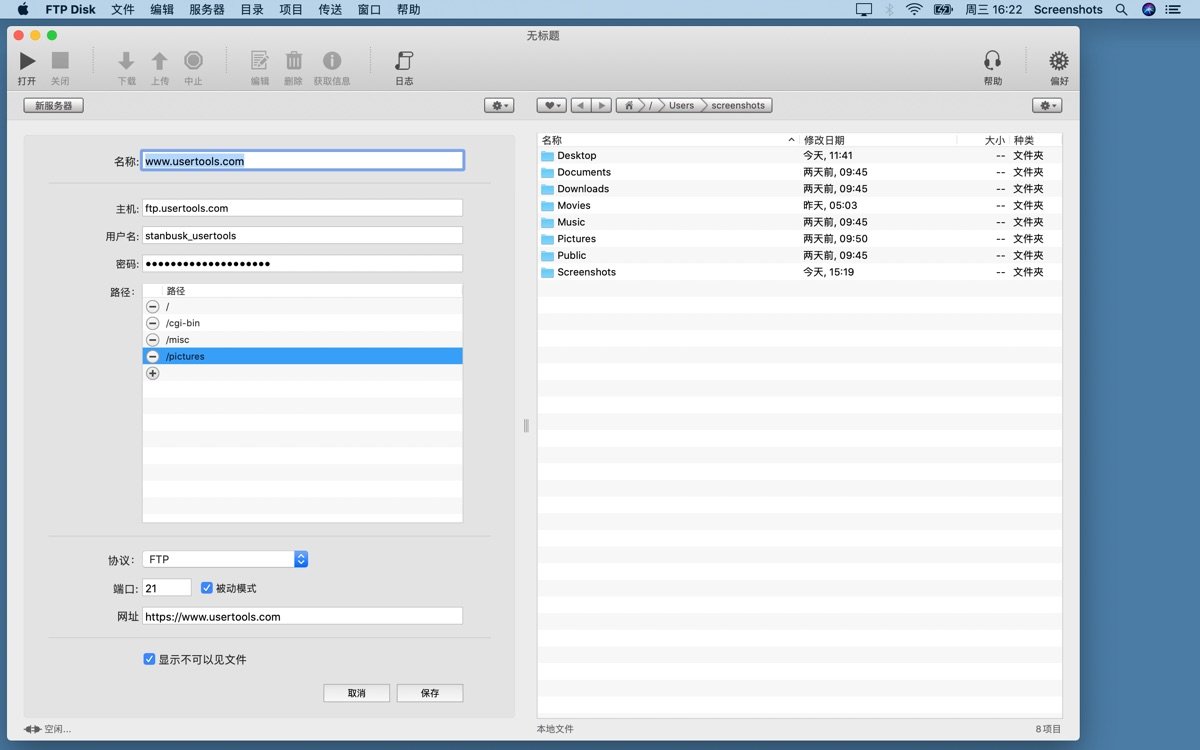Open the 传送 (Transfer) menu

pos(330,10)
